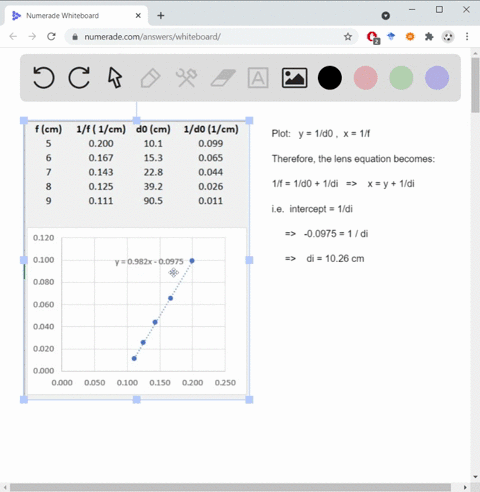Click the table cell showing 0.099
Screen dimensions: 480x492
211,144
